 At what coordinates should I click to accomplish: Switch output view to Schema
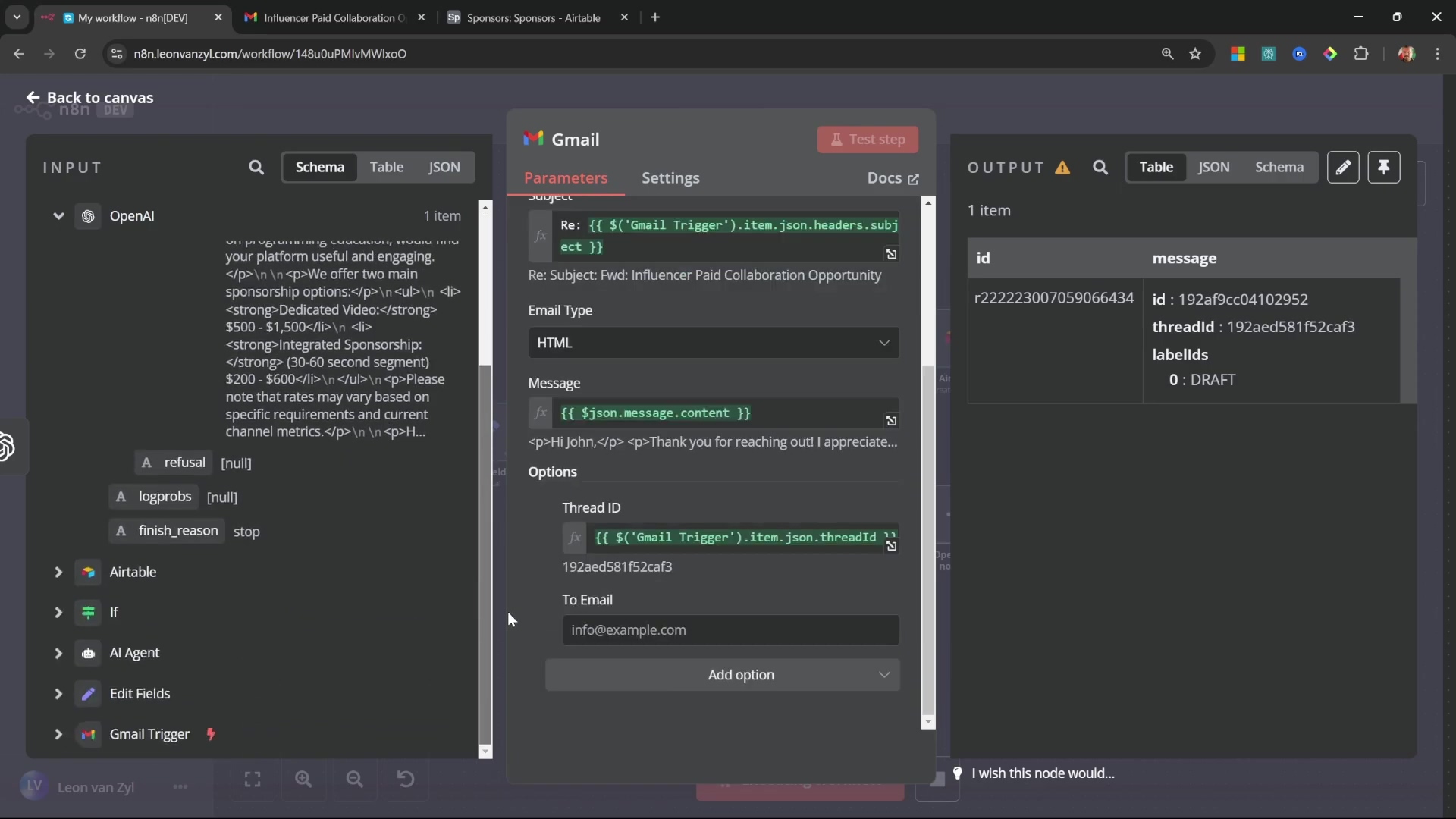click(x=1279, y=168)
